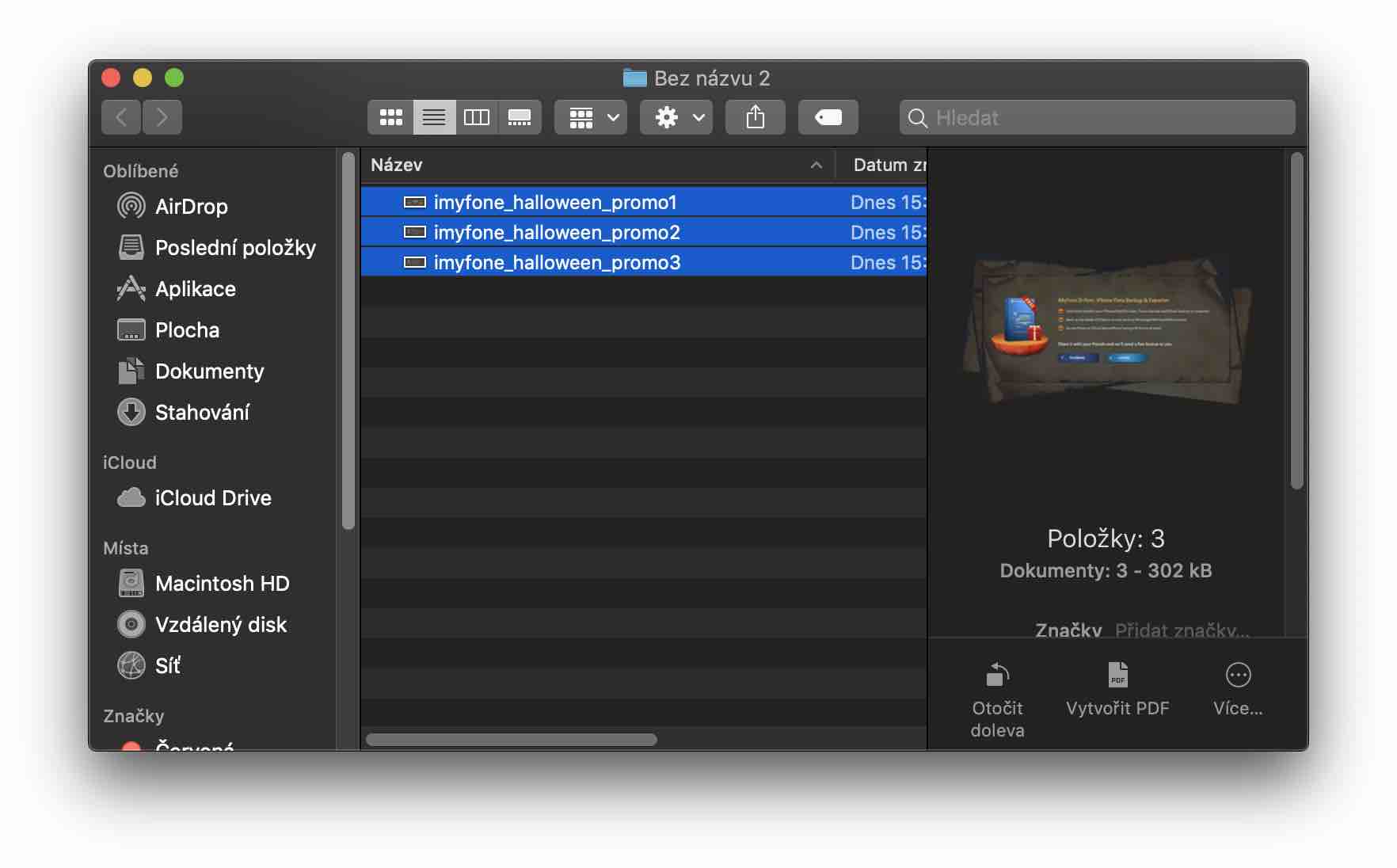Viewport: 1397px width, 868px height.
Task: Open the gear action menu
Action: [x=676, y=117]
